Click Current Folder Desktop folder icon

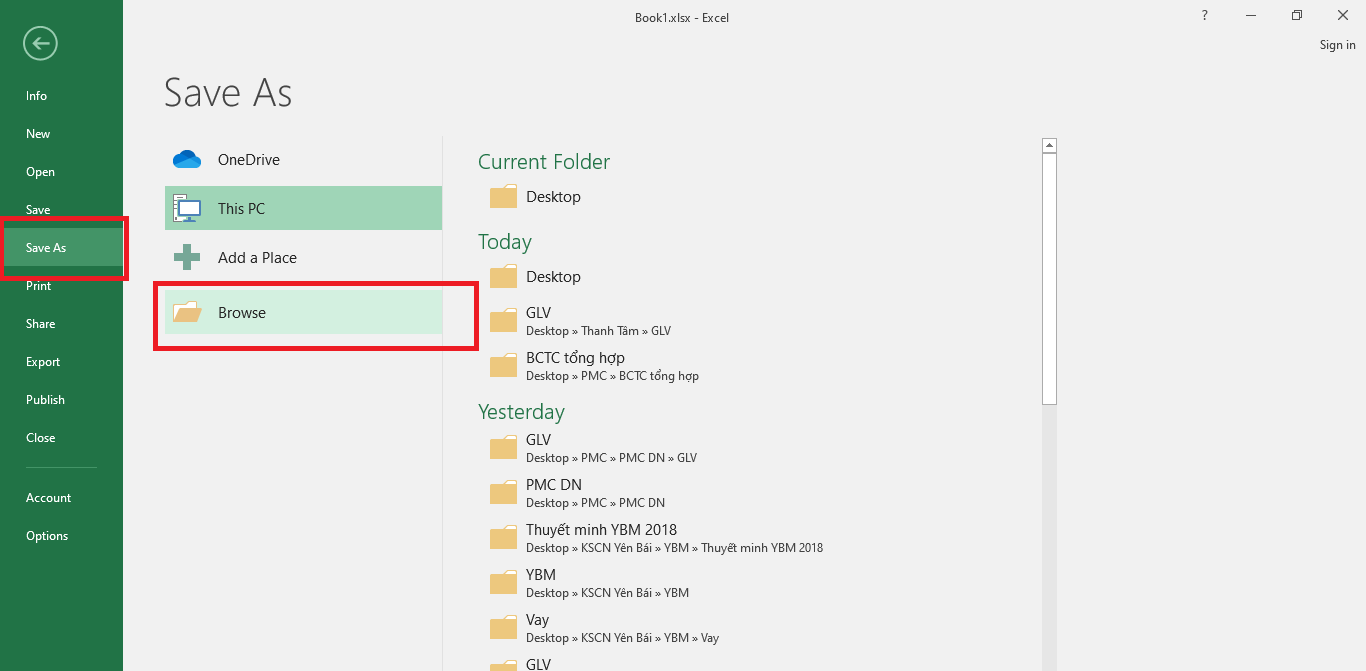coord(503,197)
